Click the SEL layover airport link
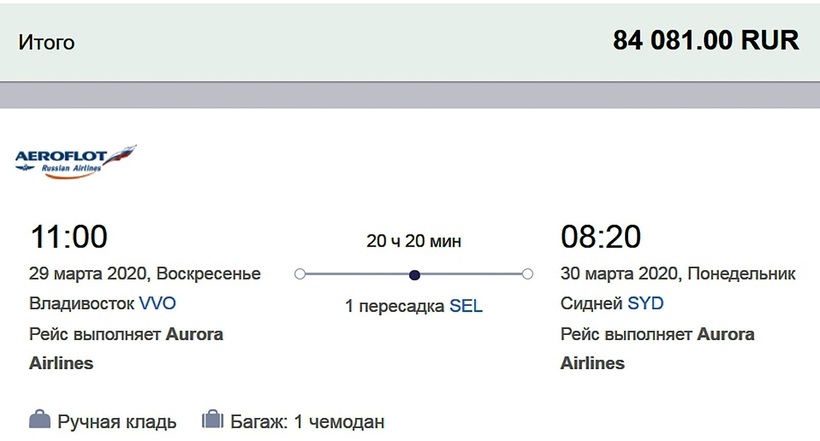 (x=465, y=306)
